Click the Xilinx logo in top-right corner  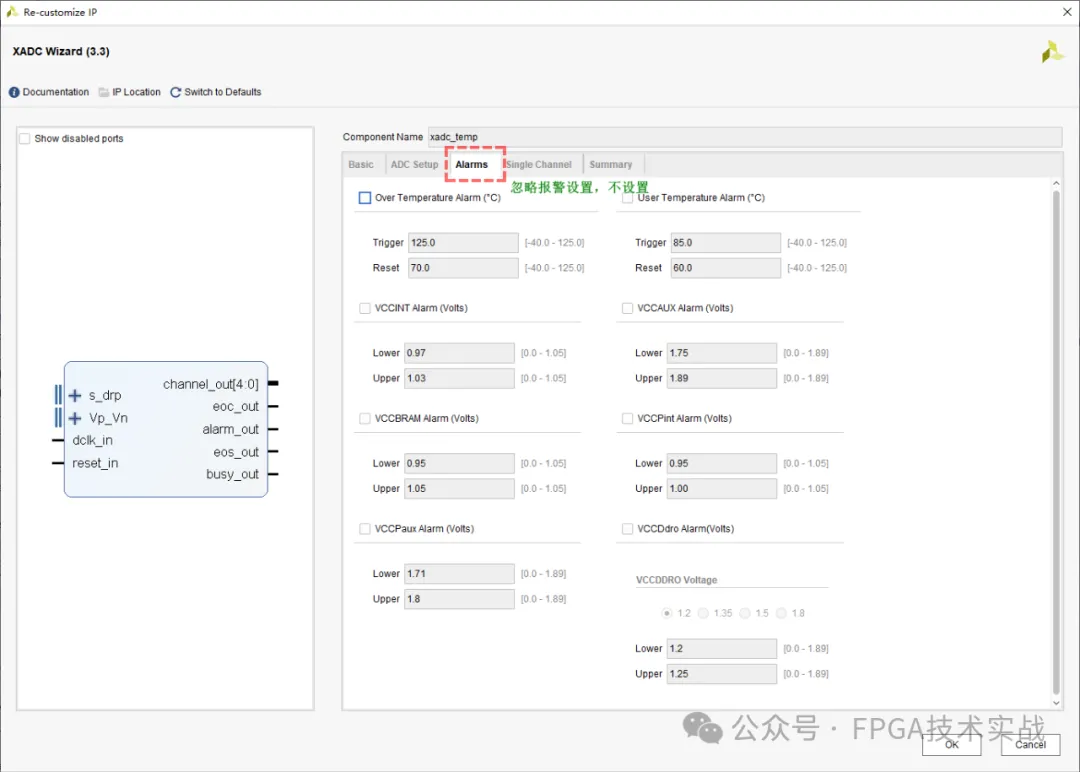tap(1052, 52)
